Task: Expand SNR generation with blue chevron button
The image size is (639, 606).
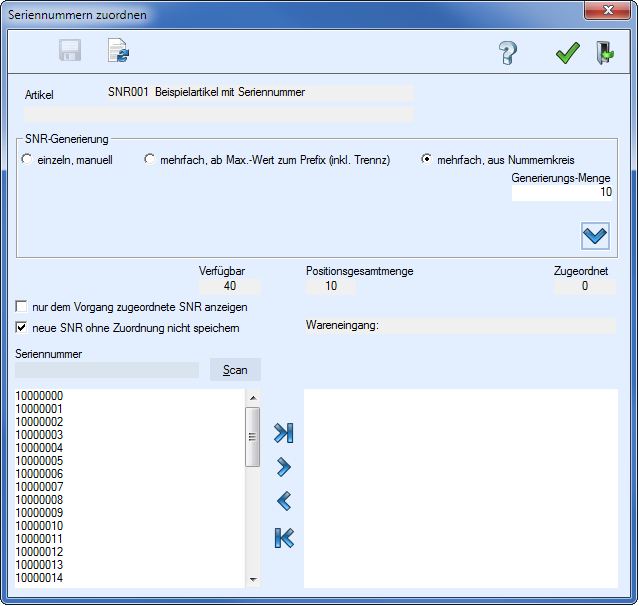Action: 595,235
